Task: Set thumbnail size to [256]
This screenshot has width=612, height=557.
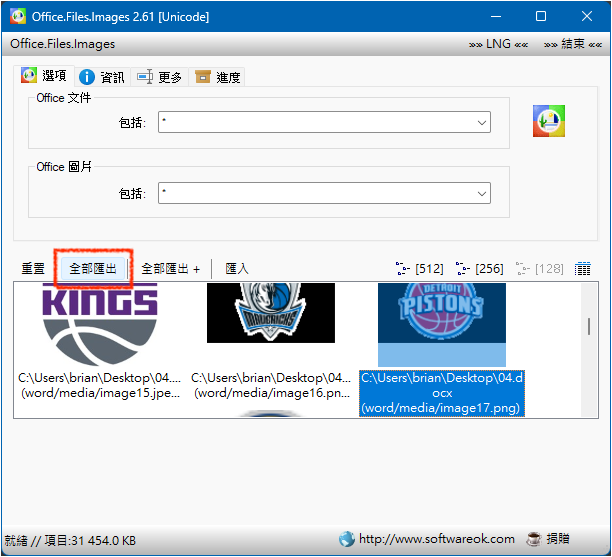Action: coord(480,268)
